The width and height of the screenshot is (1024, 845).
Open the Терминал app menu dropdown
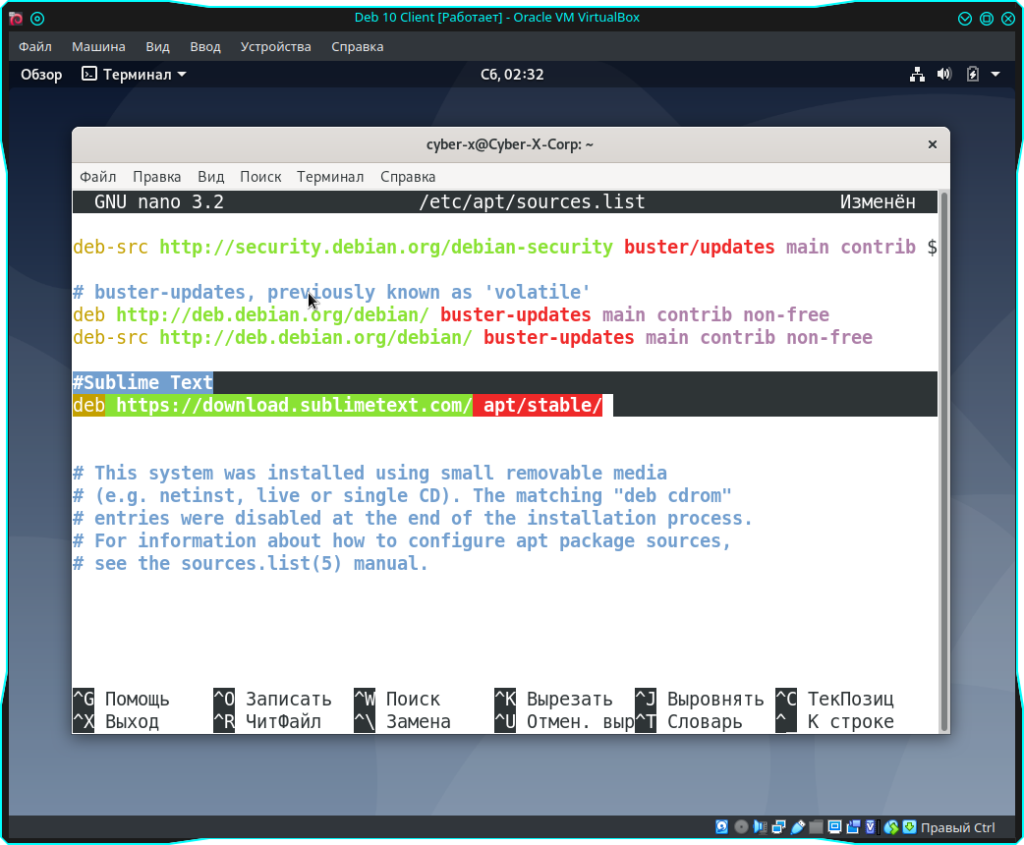pyautogui.click(x=134, y=74)
